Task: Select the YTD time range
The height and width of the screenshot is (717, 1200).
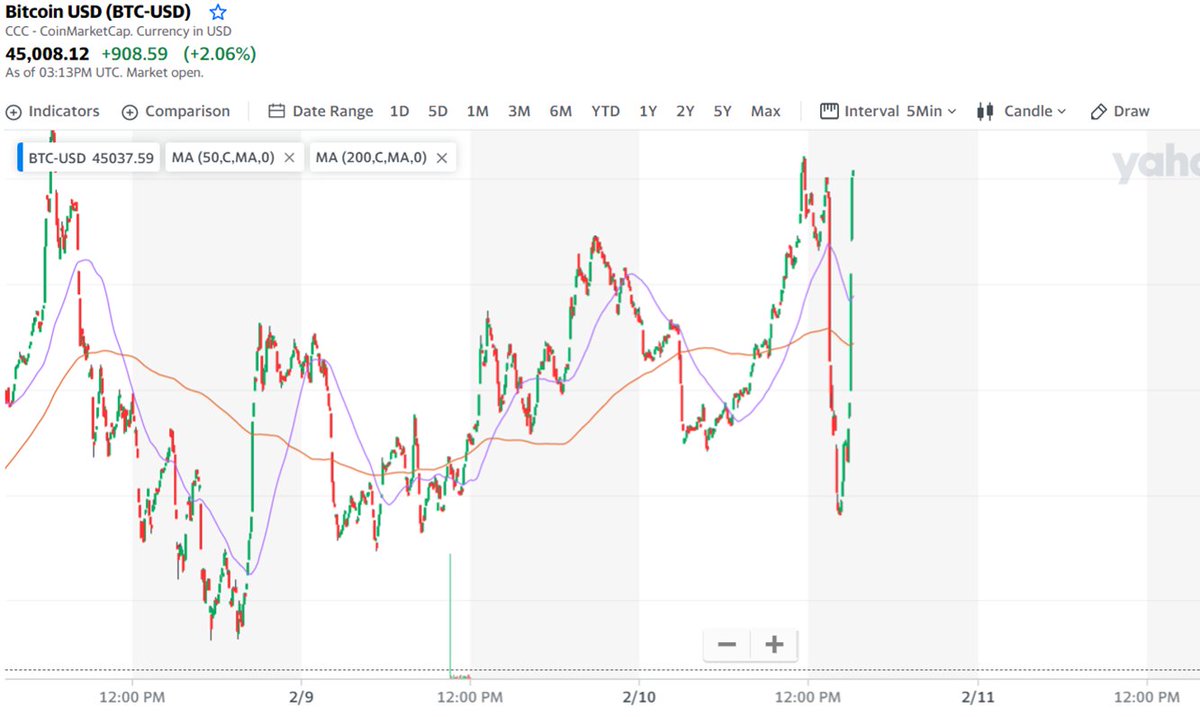Action: [x=605, y=111]
